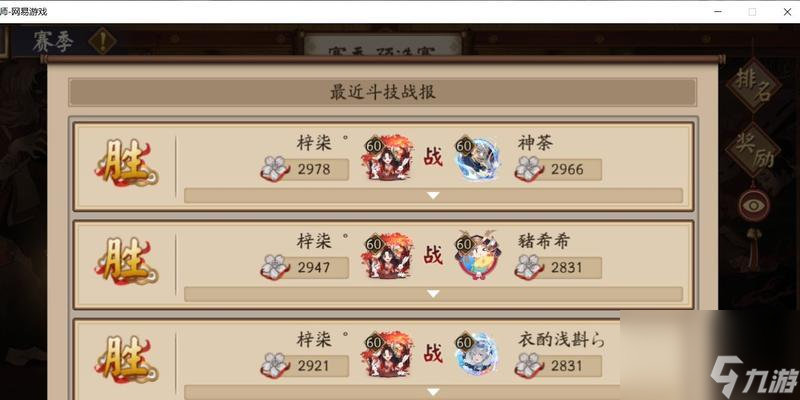Click opponent name 猪希希
This screenshot has width=800, height=400.
543,241
